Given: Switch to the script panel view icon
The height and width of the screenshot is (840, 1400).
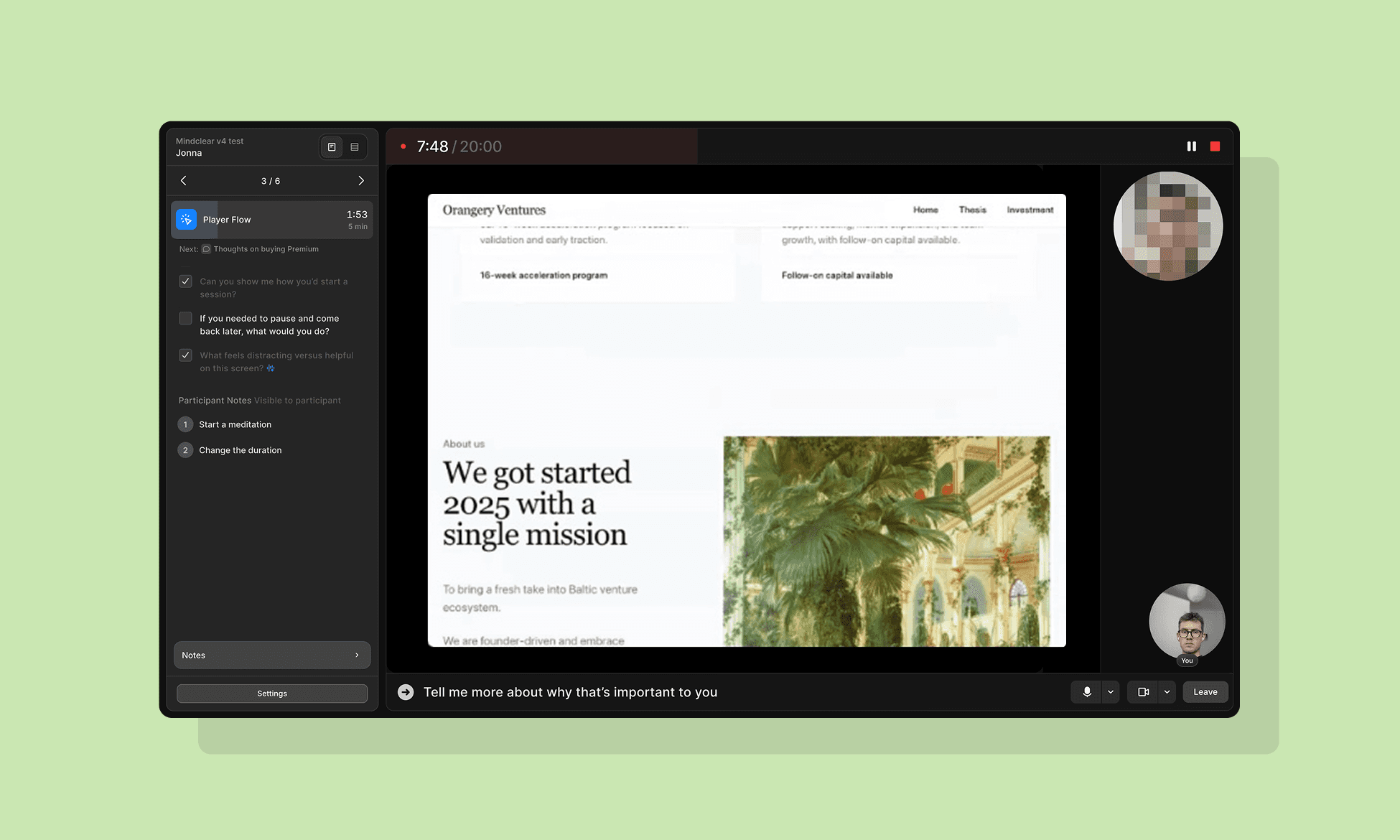Looking at the screenshot, I should pyautogui.click(x=332, y=147).
